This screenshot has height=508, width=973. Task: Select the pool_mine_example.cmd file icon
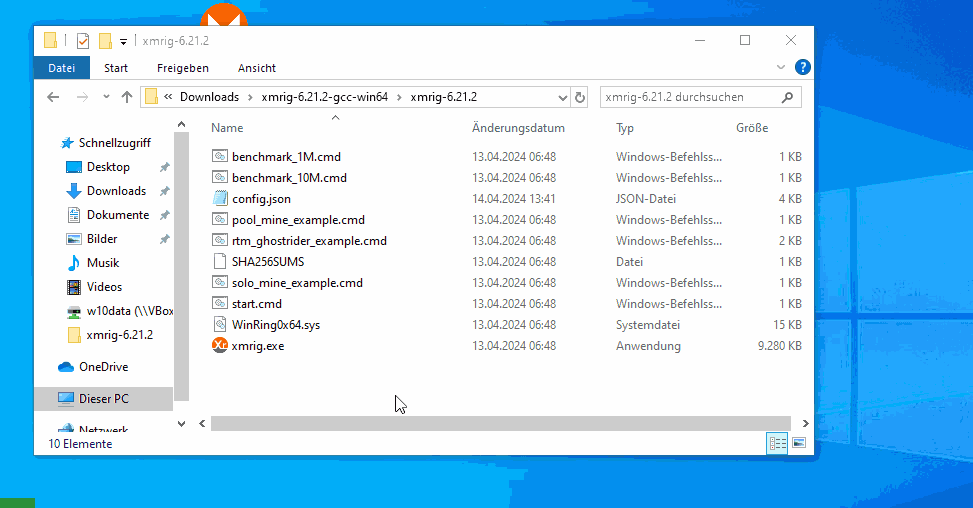(220, 220)
